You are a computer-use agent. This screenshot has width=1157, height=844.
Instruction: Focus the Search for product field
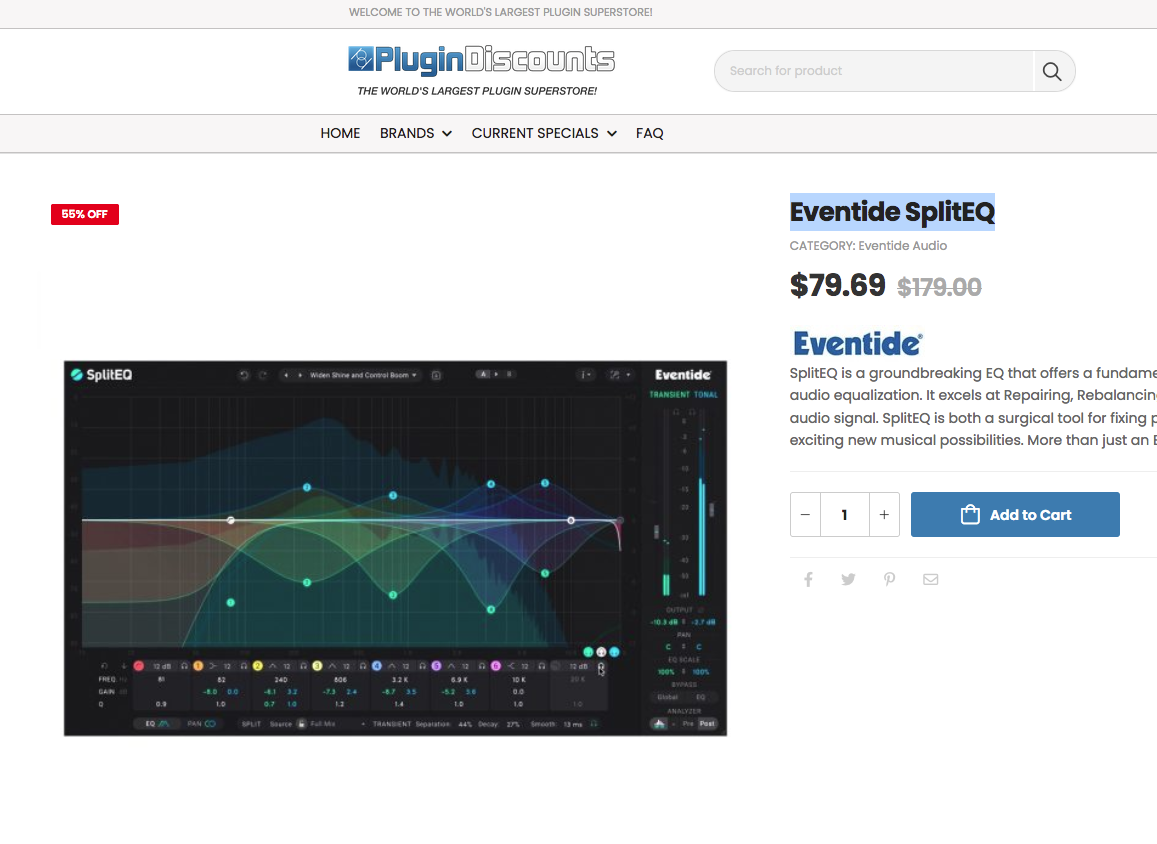tap(874, 71)
